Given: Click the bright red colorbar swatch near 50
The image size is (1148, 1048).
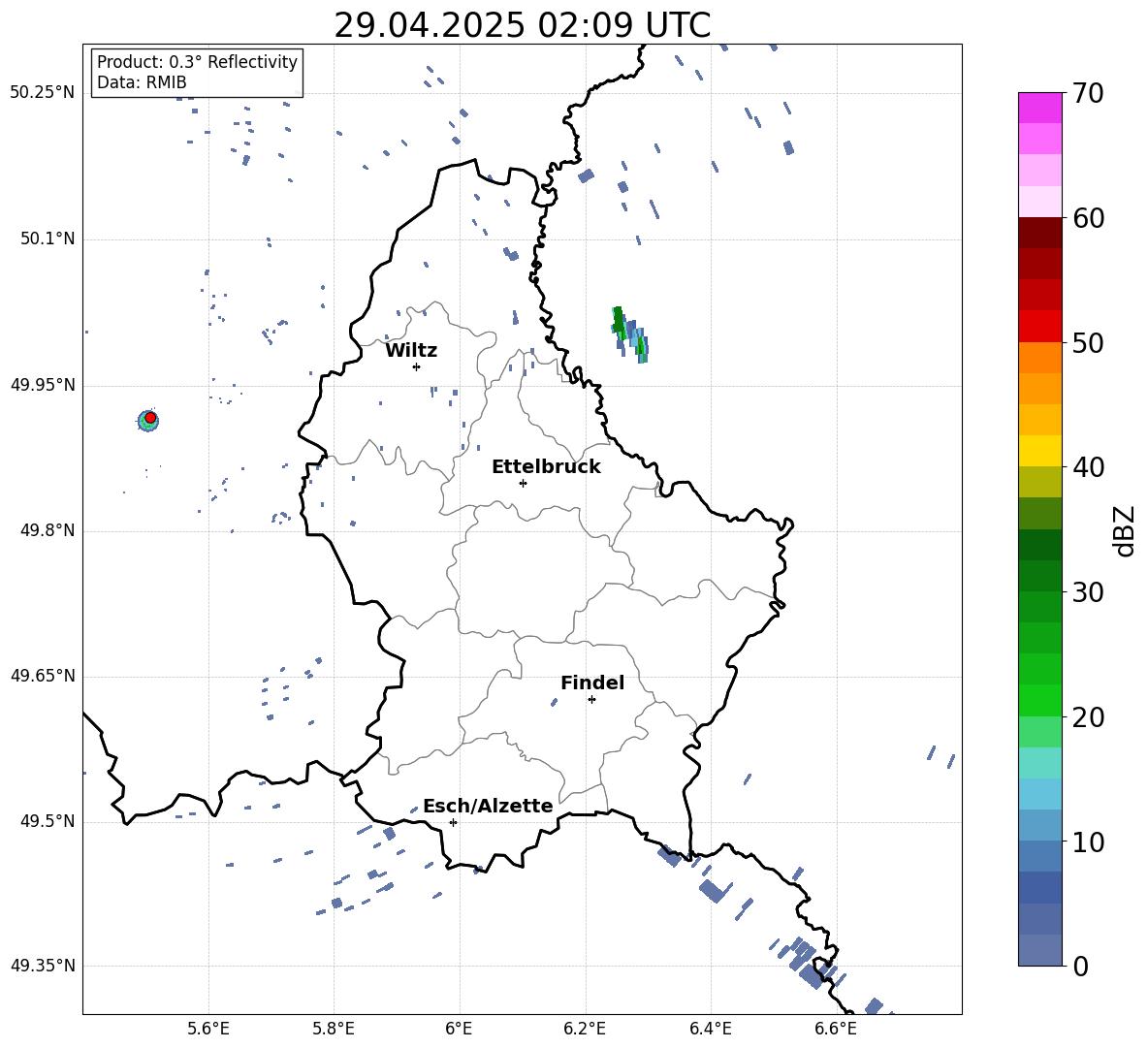Looking at the screenshot, I should (1039, 327).
